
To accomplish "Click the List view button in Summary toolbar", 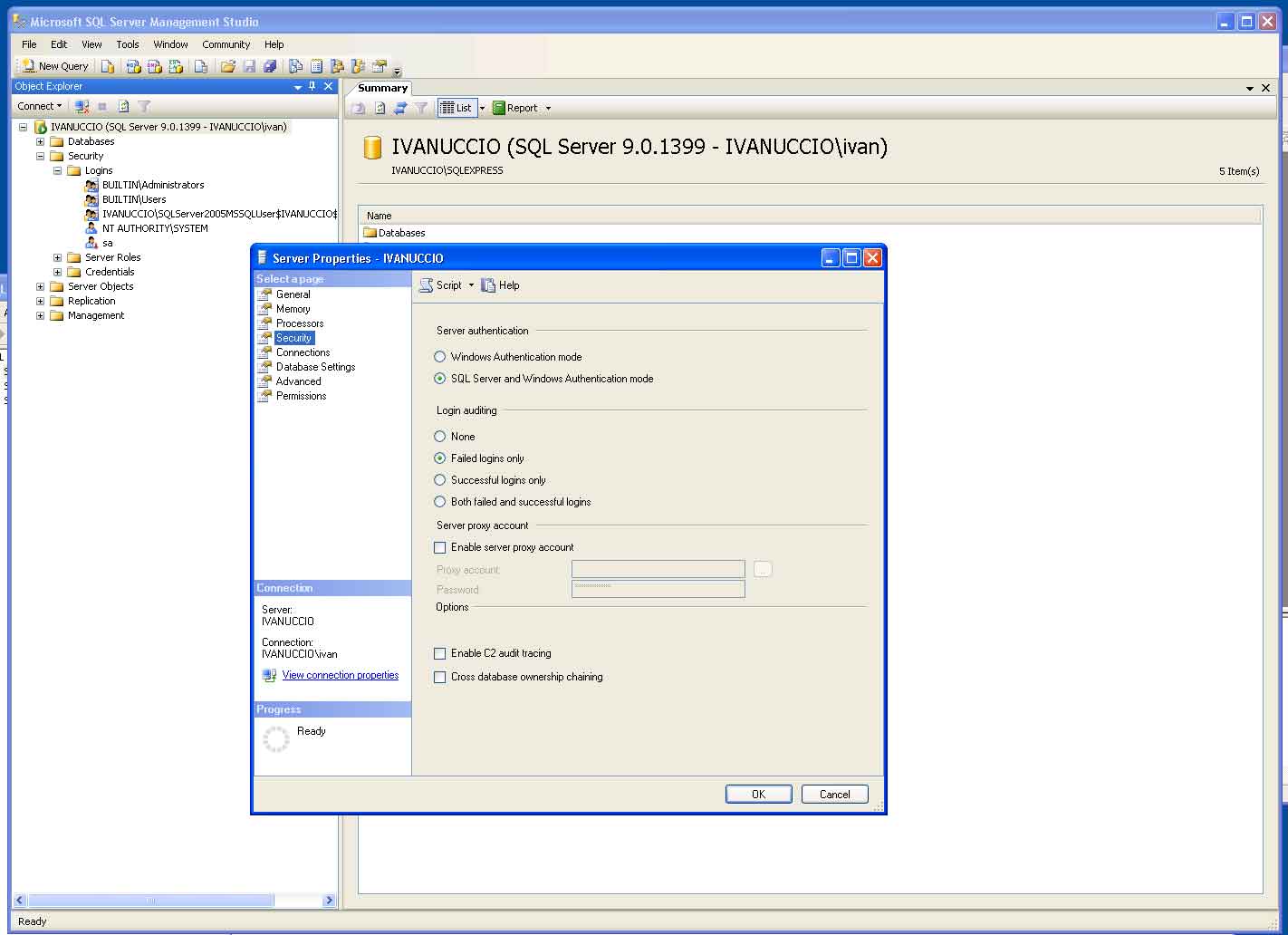I will tap(457, 108).
